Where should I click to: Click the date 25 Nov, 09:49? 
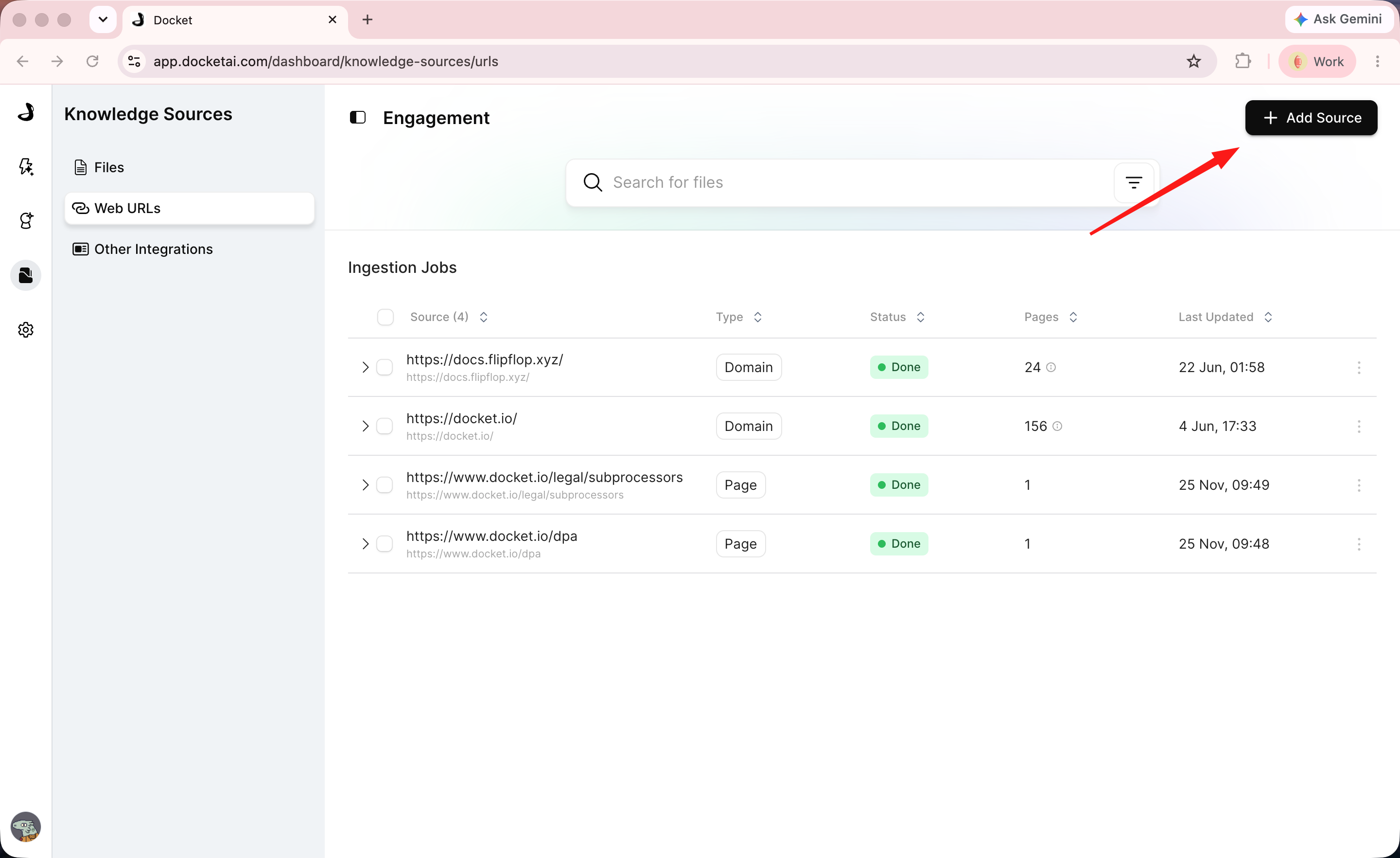pyautogui.click(x=1224, y=485)
